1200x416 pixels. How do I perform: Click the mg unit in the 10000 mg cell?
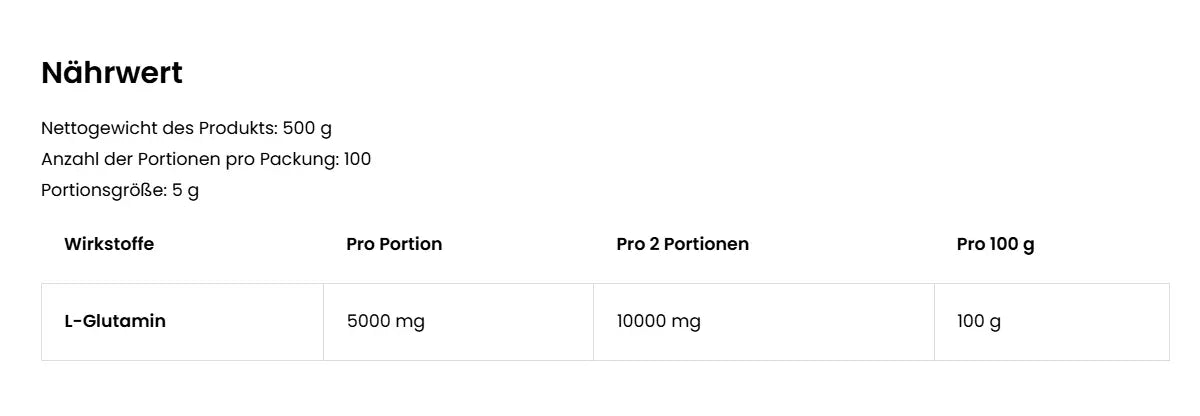[x=686, y=321]
